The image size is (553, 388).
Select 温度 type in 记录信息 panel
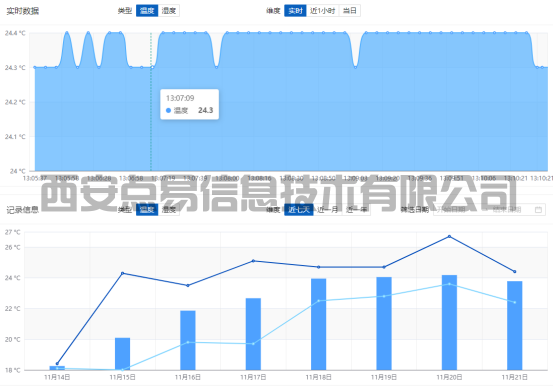(x=147, y=210)
